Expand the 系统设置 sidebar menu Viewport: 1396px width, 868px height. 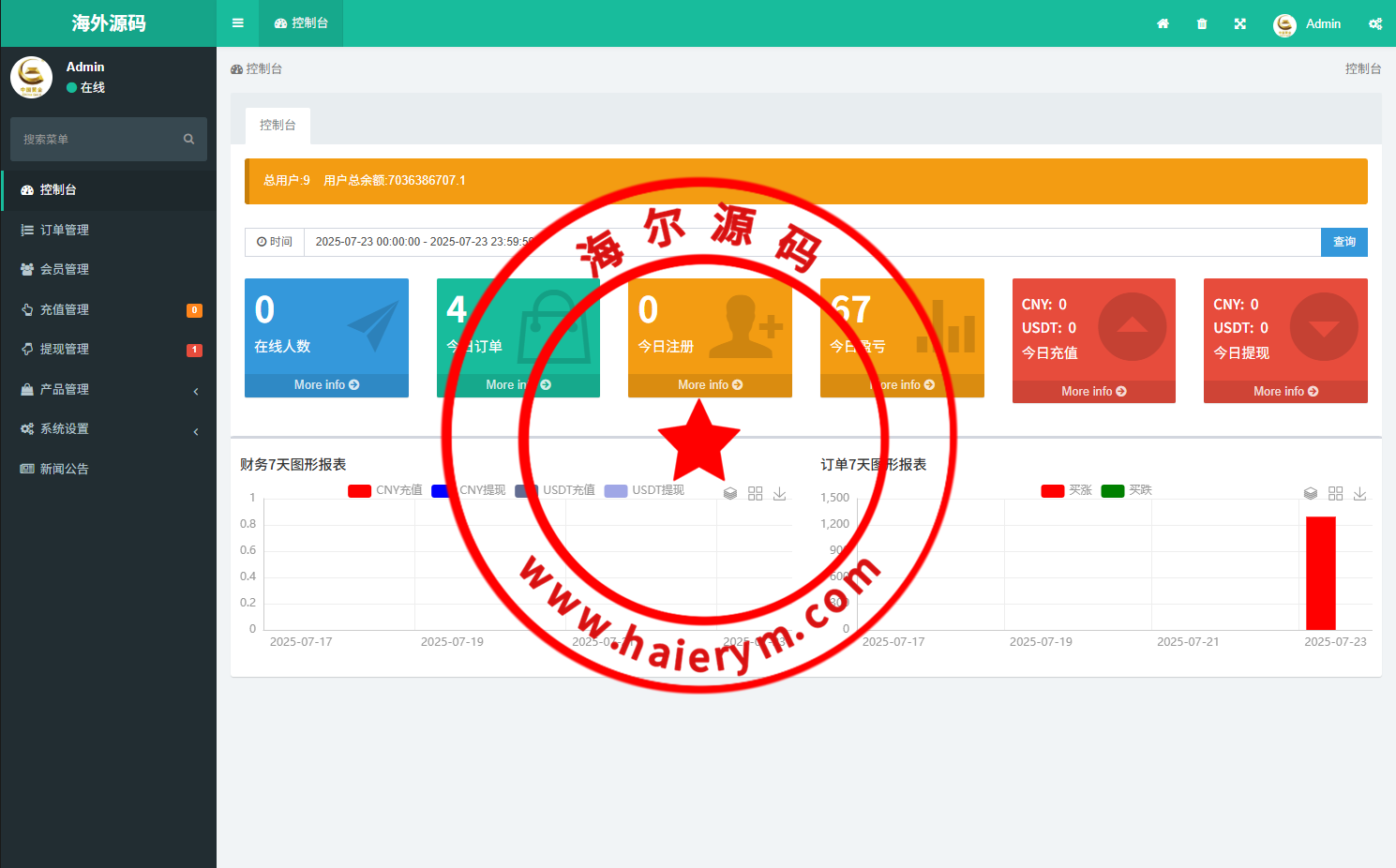[109, 428]
